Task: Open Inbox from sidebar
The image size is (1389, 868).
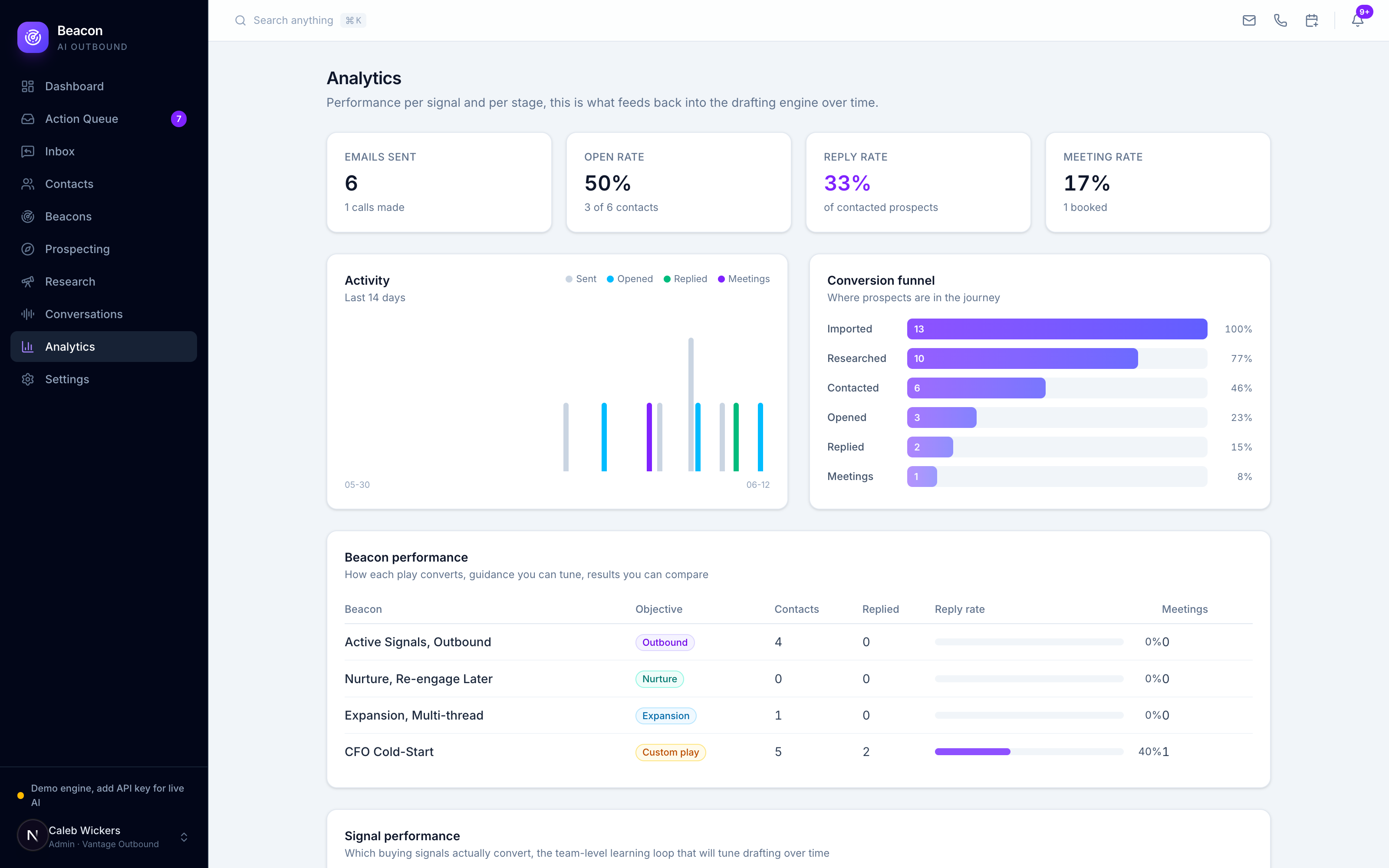Action: click(103, 151)
